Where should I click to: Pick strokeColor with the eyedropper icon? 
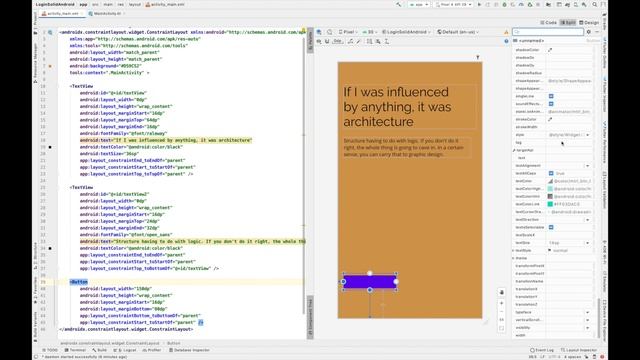pos(550,119)
